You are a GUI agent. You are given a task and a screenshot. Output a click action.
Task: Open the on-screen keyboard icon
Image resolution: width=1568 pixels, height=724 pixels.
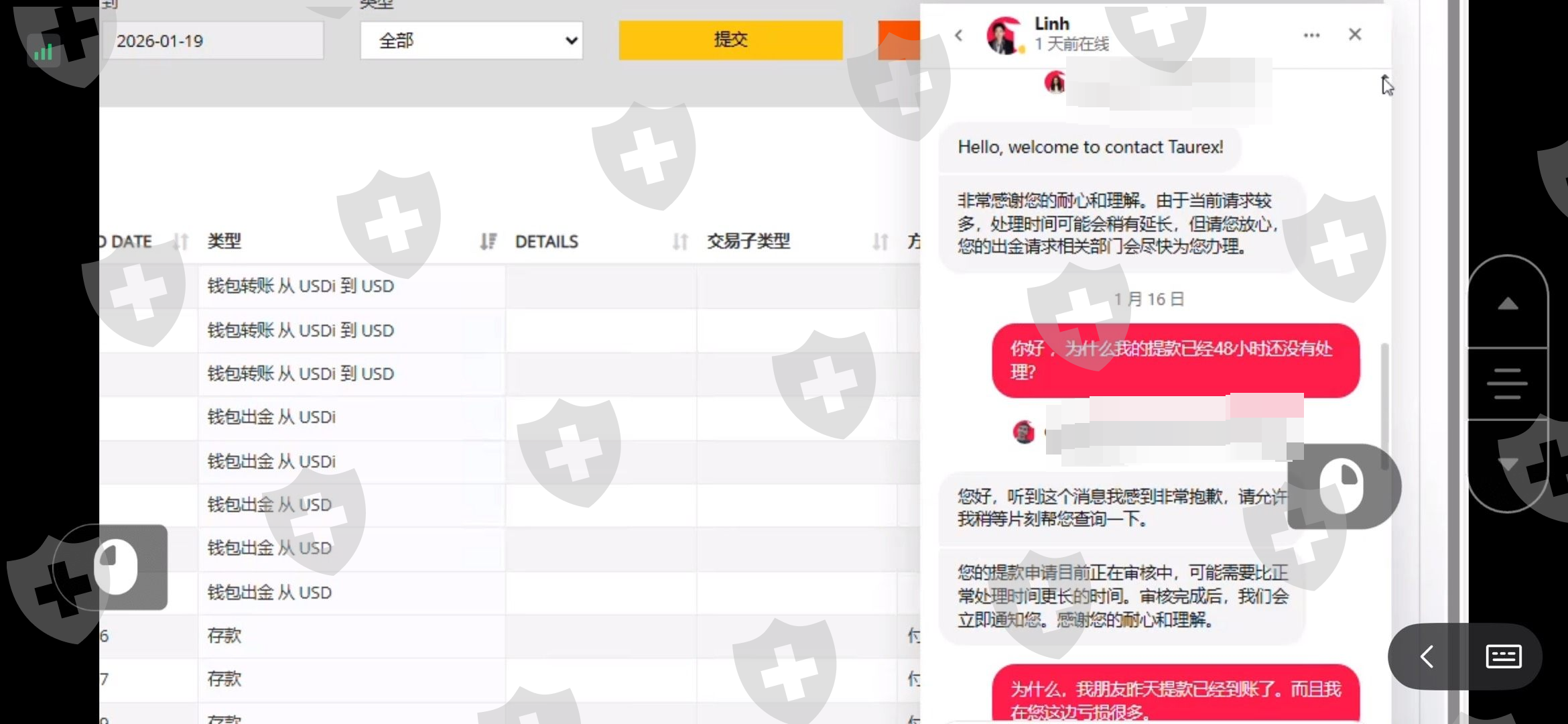1503,656
